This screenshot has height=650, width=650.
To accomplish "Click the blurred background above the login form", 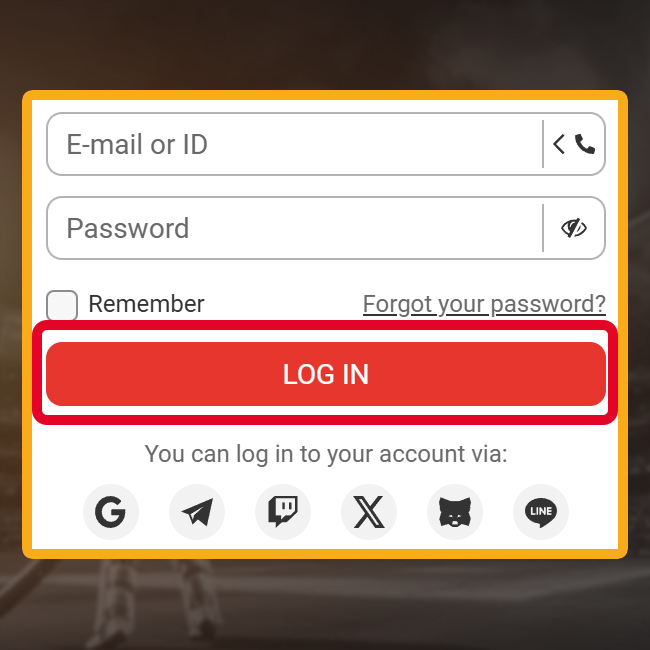I will coord(325,44).
